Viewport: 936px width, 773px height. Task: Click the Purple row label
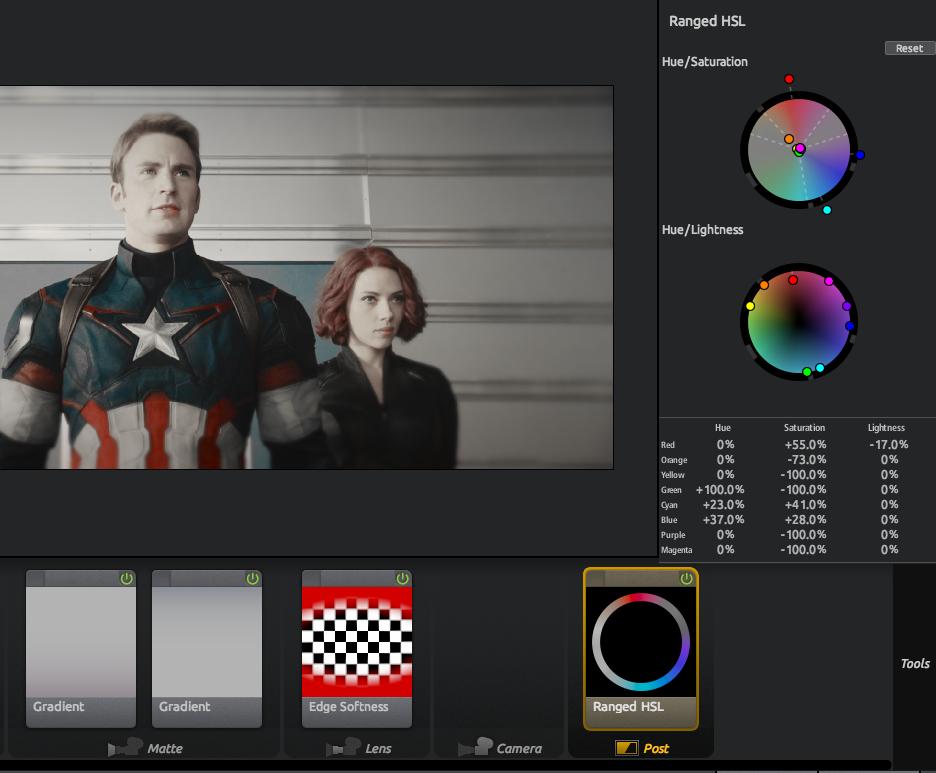click(x=673, y=535)
